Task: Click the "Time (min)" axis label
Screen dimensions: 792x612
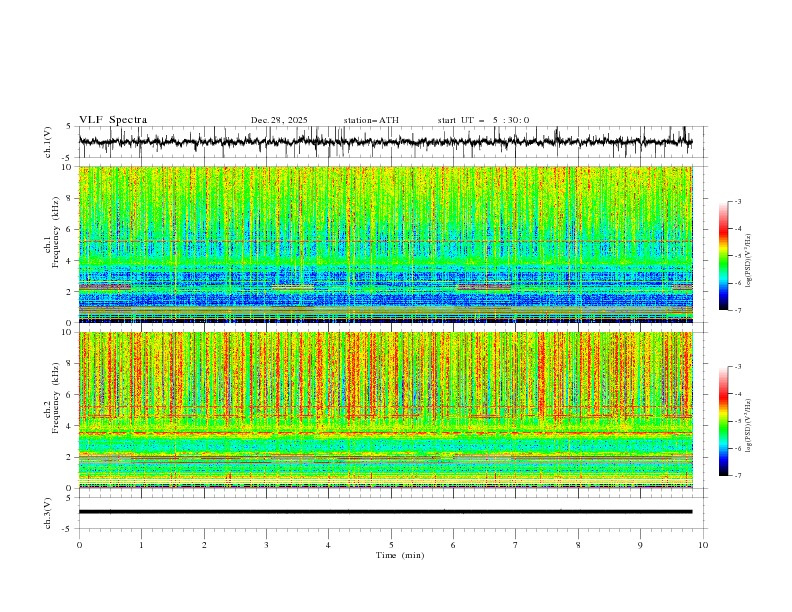Action: coord(400,555)
